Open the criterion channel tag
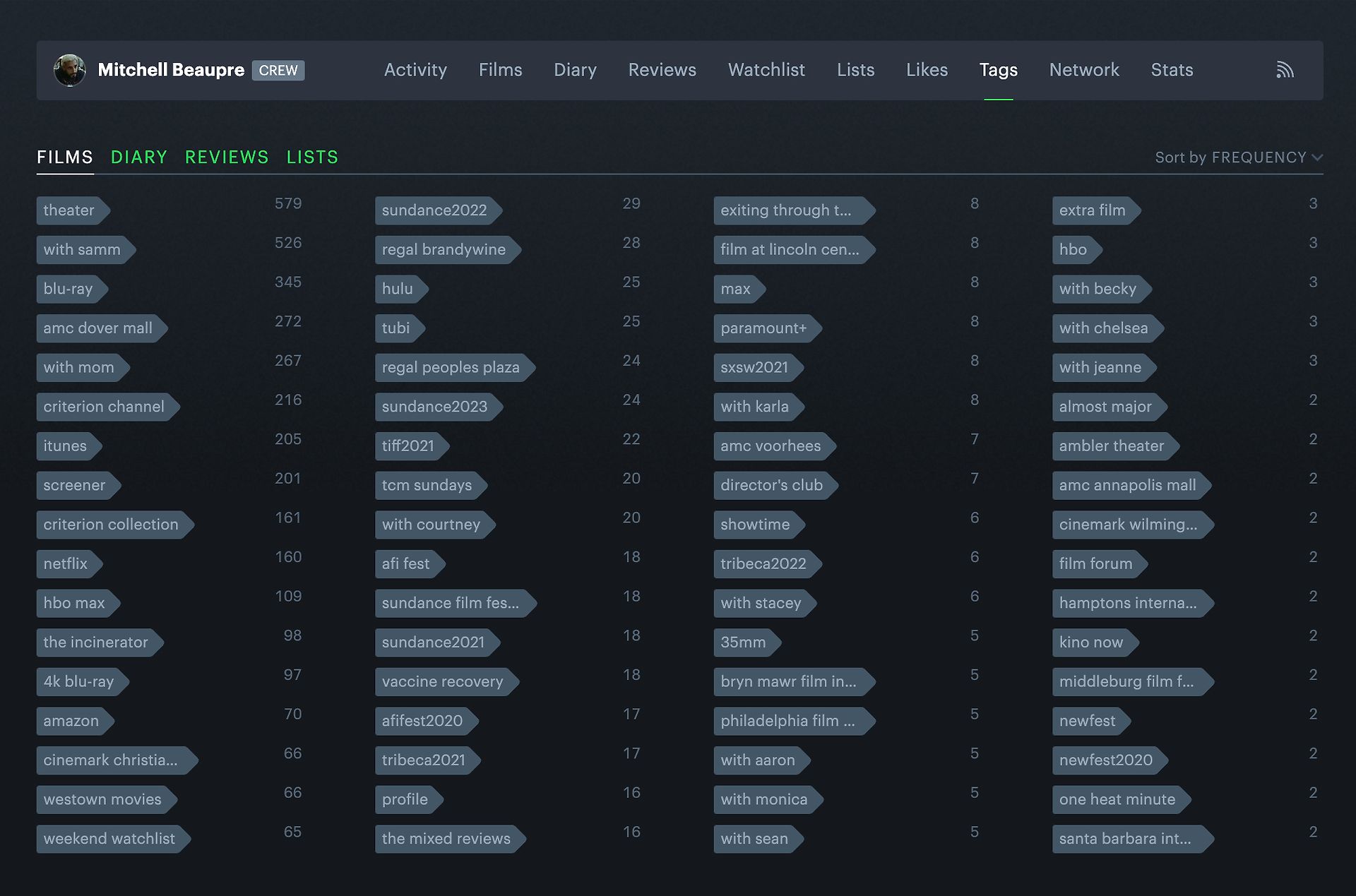The height and width of the screenshot is (896, 1356). pos(104,406)
